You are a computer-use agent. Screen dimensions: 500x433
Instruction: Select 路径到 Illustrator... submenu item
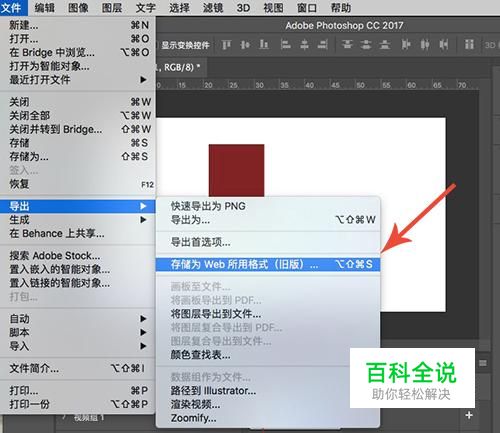pos(268,390)
